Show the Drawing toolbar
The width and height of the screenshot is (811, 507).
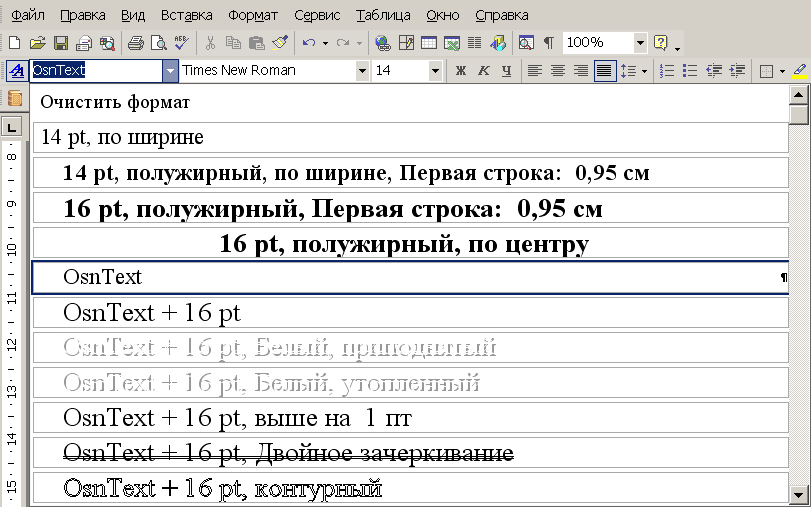[x=498, y=43]
